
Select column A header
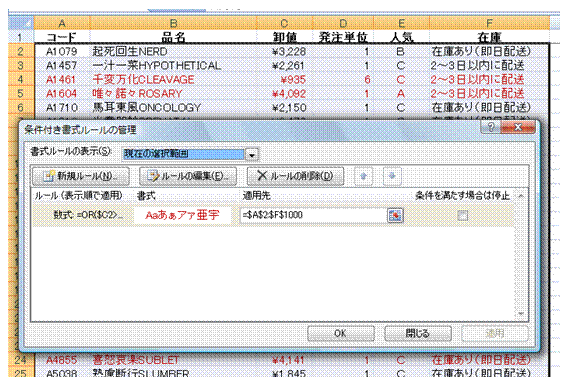click(x=62, y=24)
